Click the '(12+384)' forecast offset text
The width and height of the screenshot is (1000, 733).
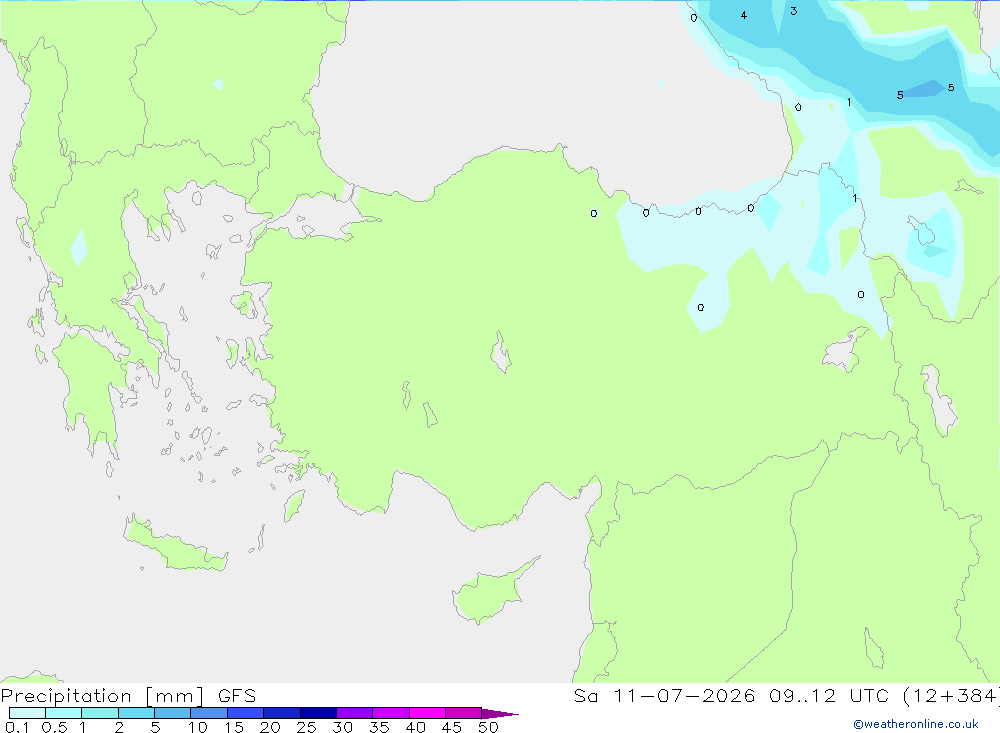coord(951,696)
